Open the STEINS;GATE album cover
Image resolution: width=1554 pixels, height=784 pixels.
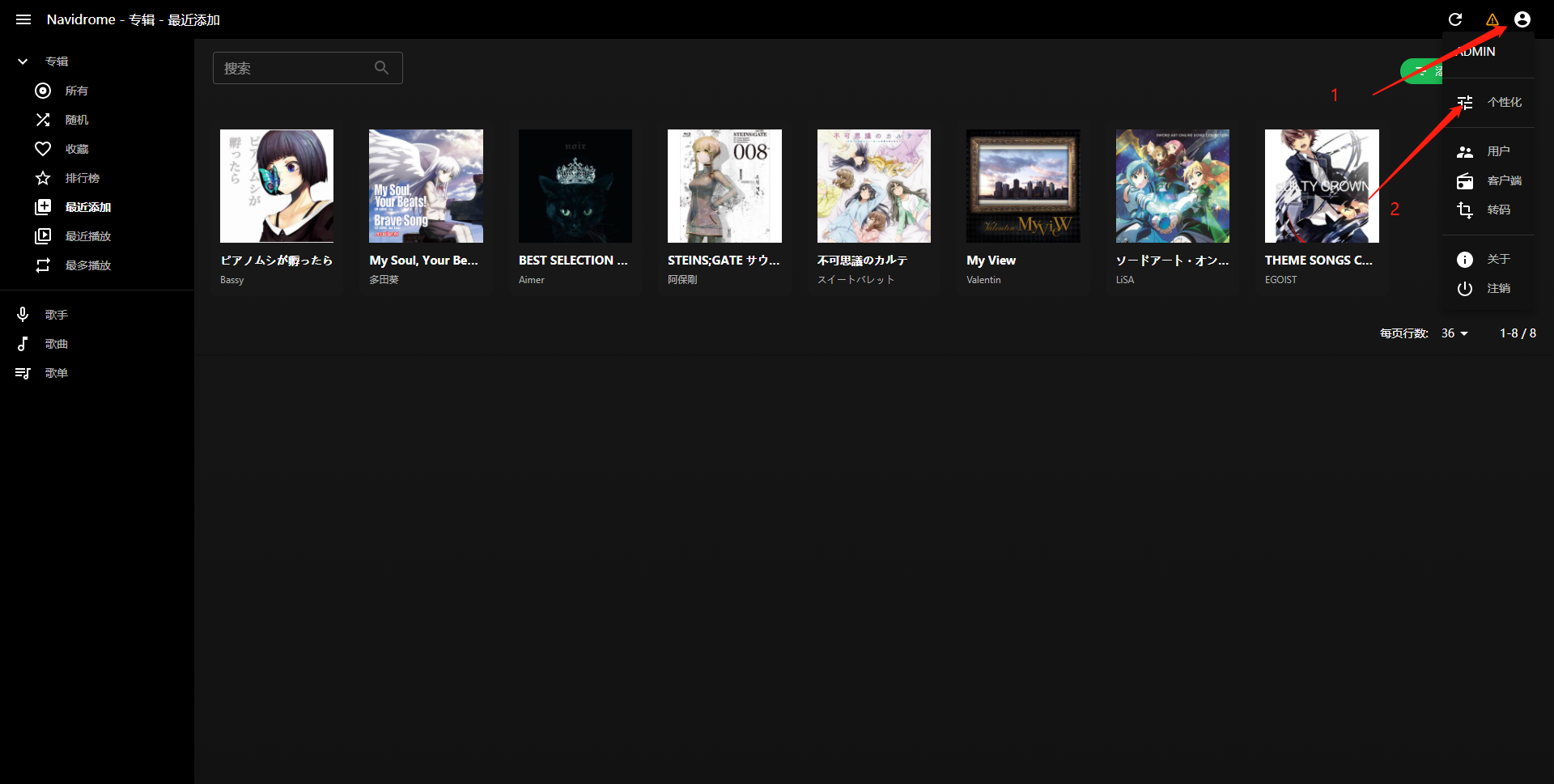tap(724, 186)
